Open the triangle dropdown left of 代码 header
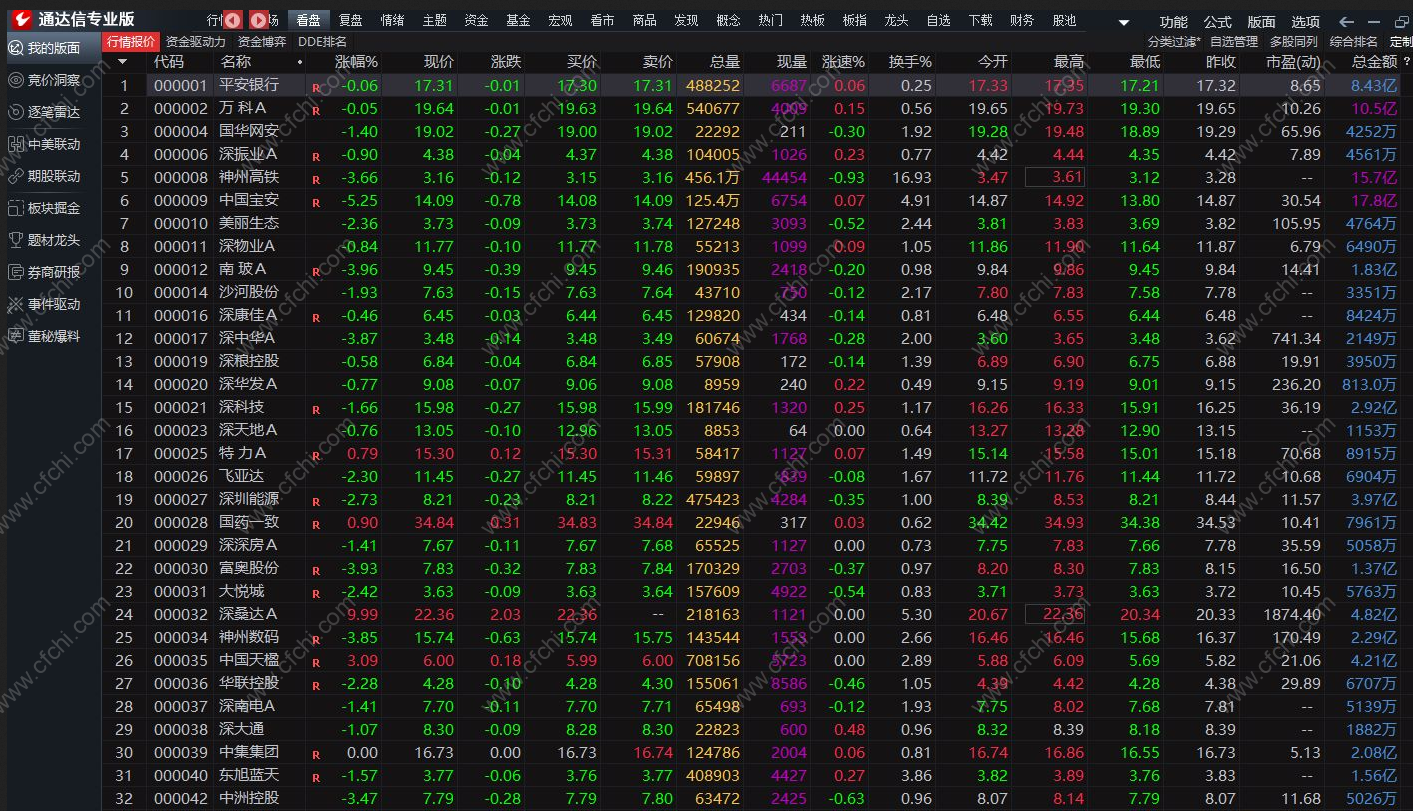The width and height of the screenshot is (1413, 811). (123, 62)
